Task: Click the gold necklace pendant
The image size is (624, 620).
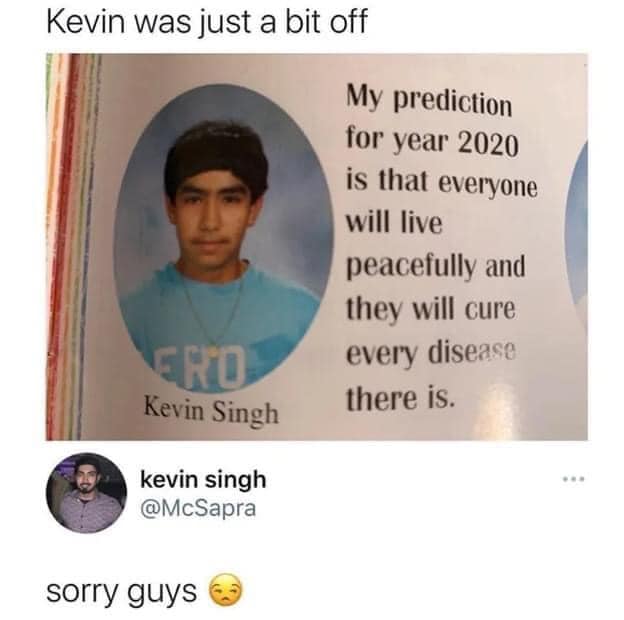Action: tap(213, 351)
